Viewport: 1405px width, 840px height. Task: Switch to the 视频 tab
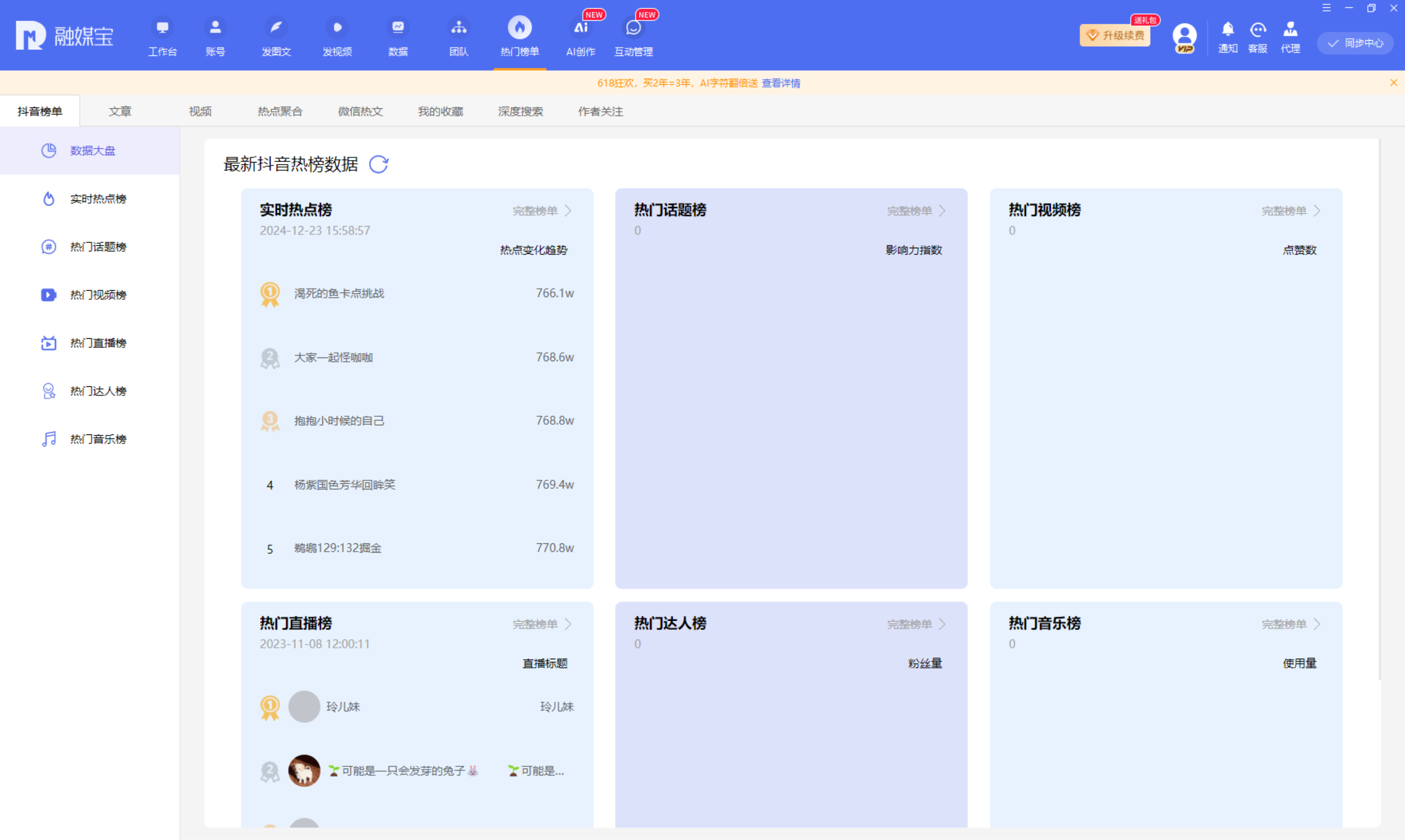(x=200, y=111)
